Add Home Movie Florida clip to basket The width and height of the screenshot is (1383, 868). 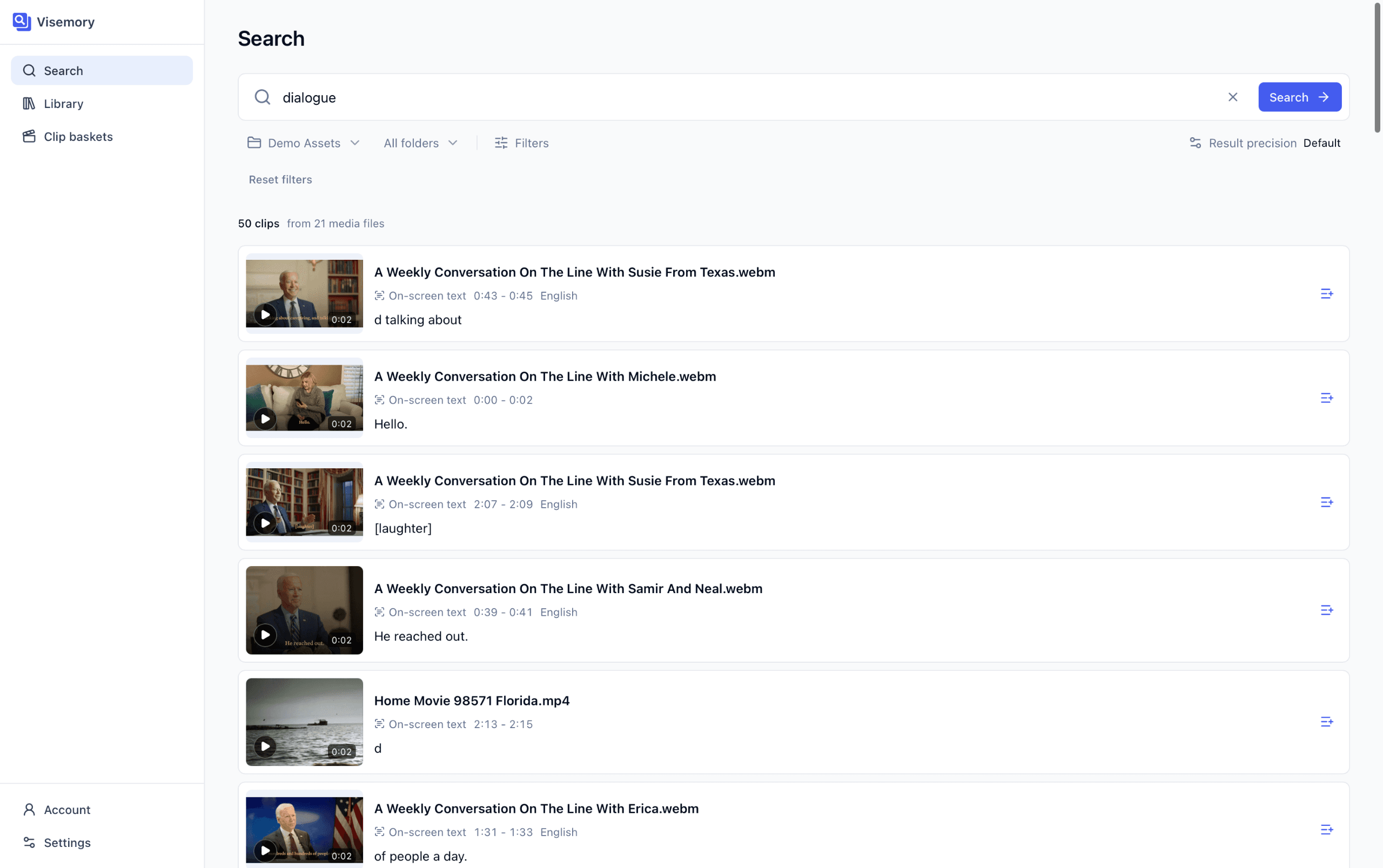(1326, 722)
